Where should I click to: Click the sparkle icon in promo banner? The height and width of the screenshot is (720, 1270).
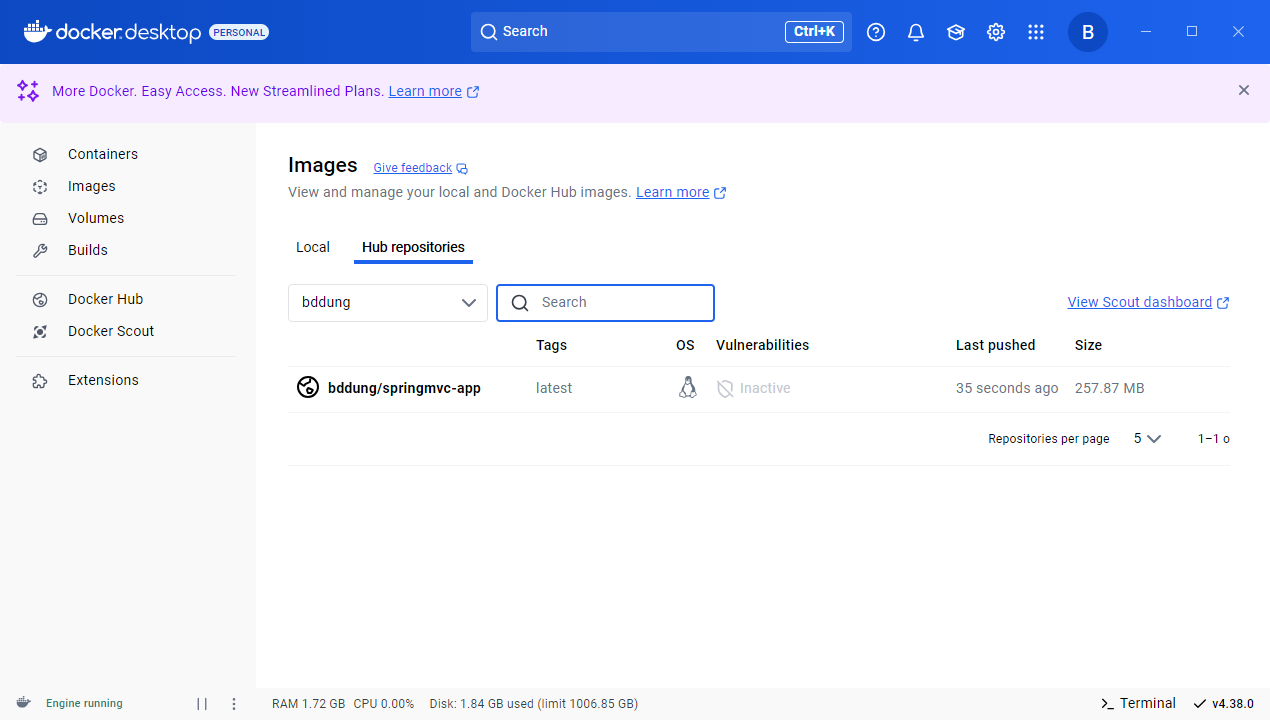(28, 91)
